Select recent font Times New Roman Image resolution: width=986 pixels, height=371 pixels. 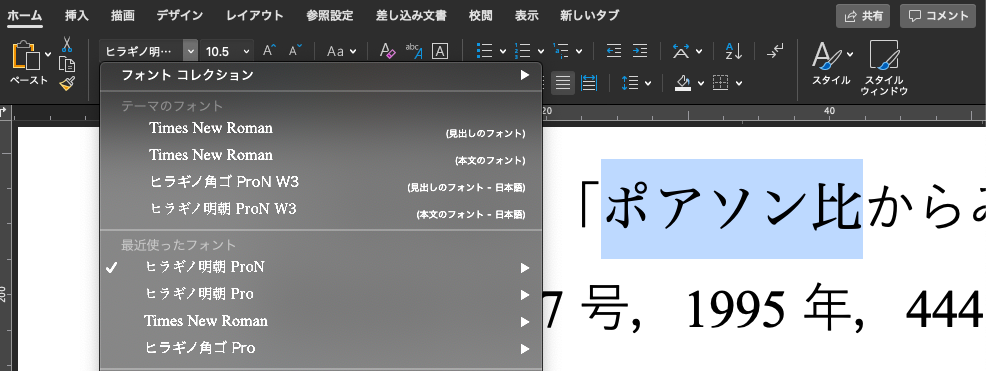coord(321,321)
